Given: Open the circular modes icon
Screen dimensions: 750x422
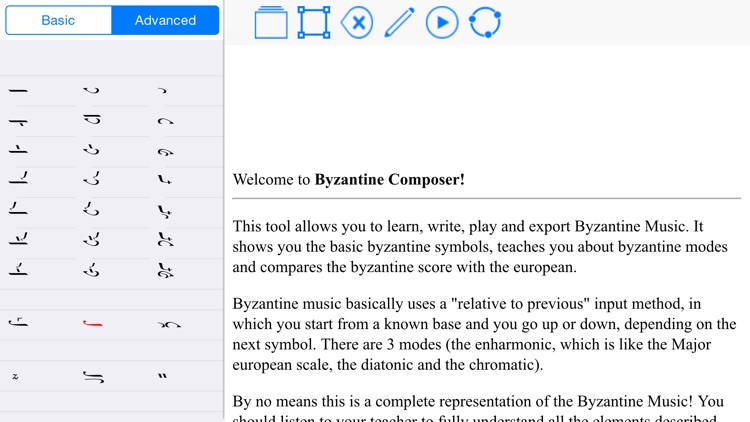Looking at the screenshot, I should coord(485,22).
